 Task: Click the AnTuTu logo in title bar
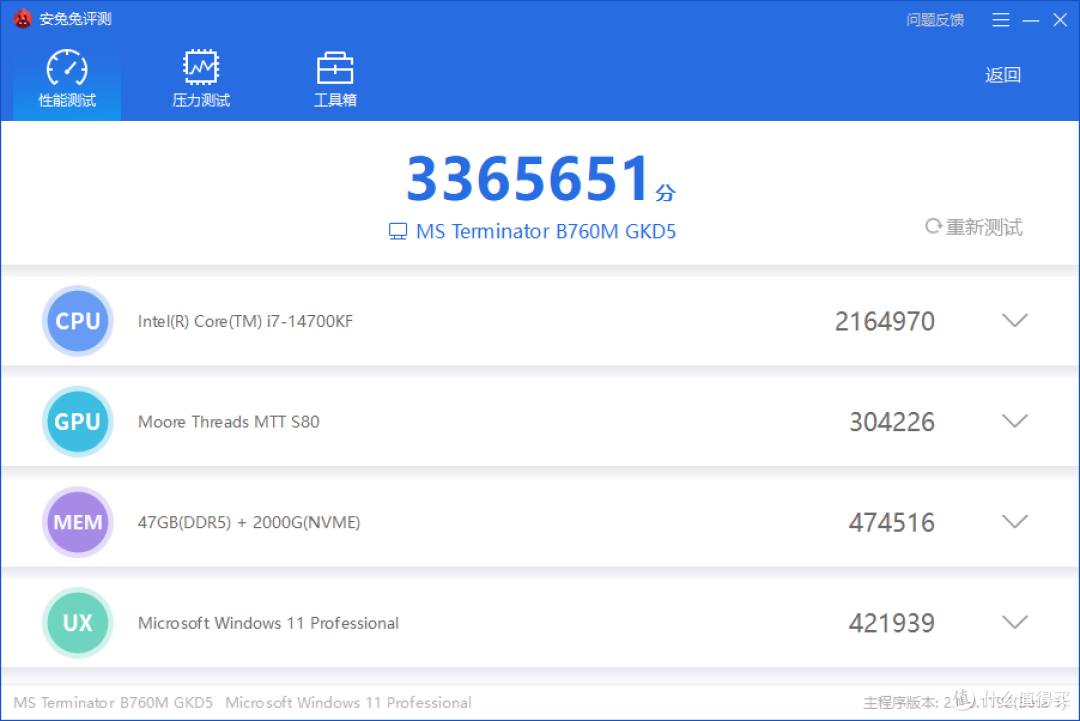click(23, 19)
